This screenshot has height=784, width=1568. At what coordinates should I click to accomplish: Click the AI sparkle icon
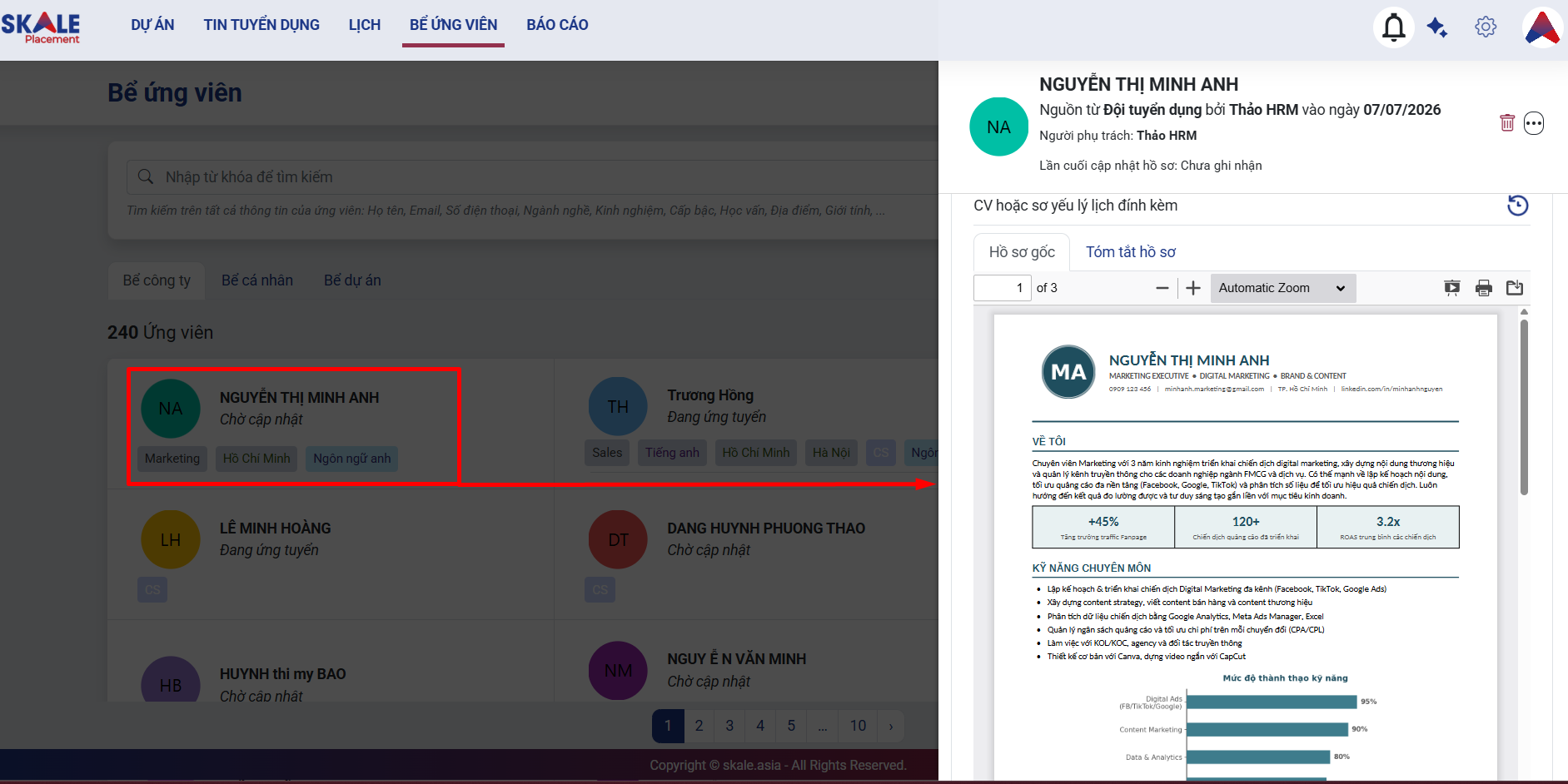(x=1437, y=27)
